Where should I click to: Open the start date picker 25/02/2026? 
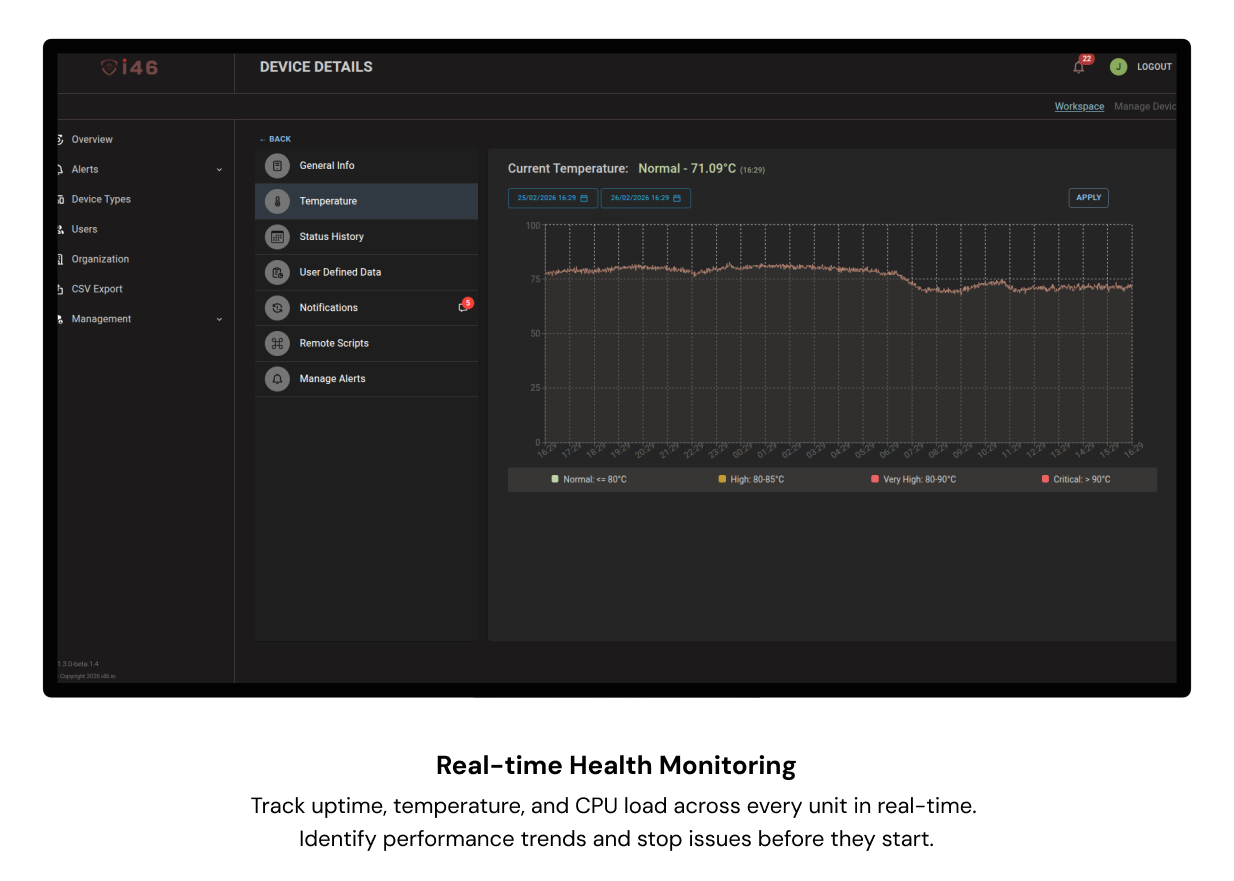pyautogui.click(x=552, y=198)
